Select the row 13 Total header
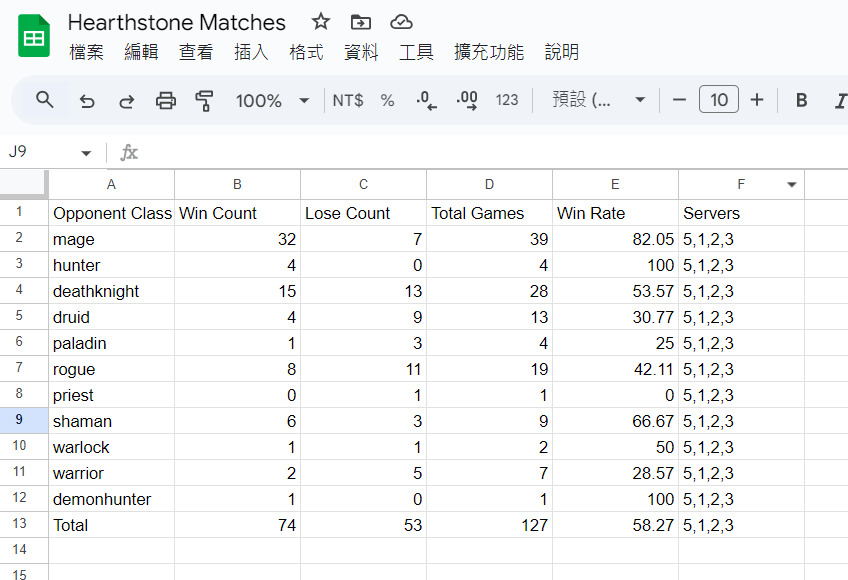 pos(18,525)
